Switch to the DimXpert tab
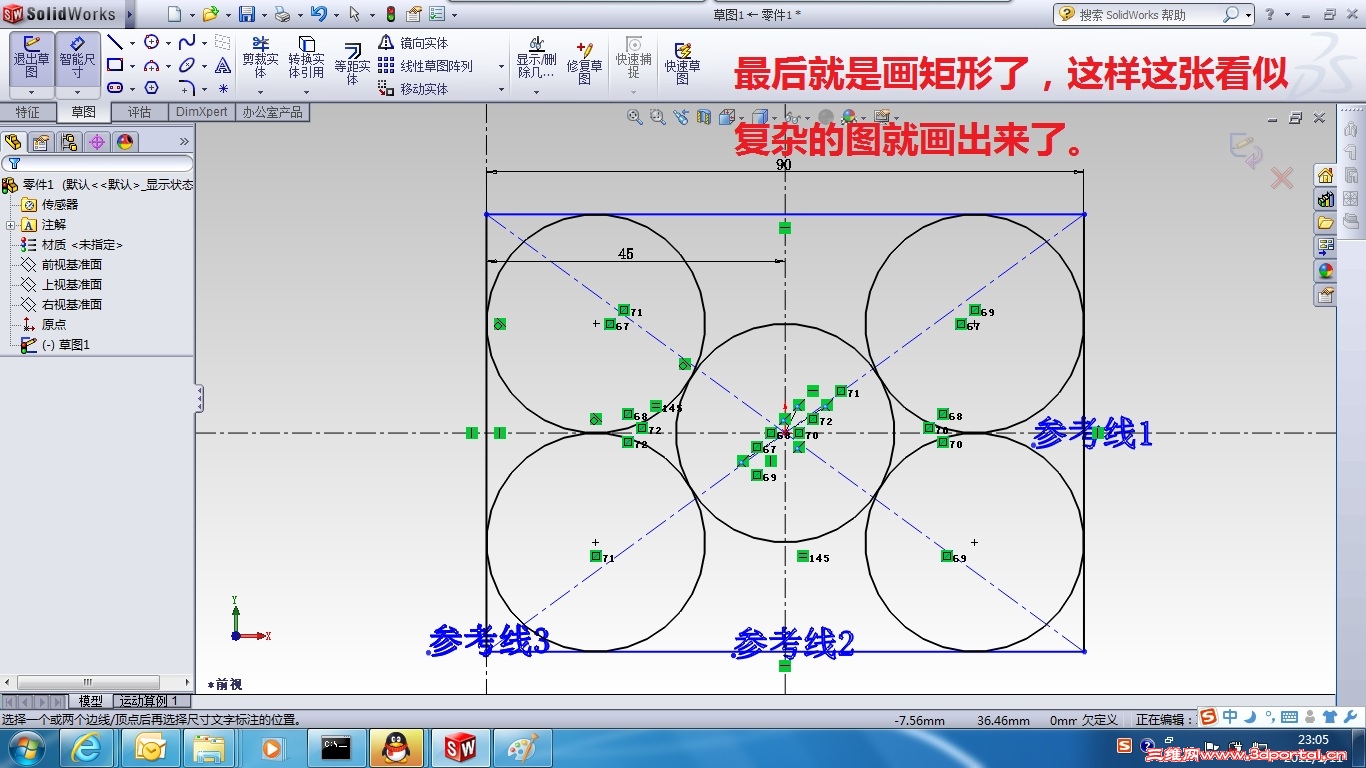The width and height of the screenshot is (1366, 768). coord(201,112)
